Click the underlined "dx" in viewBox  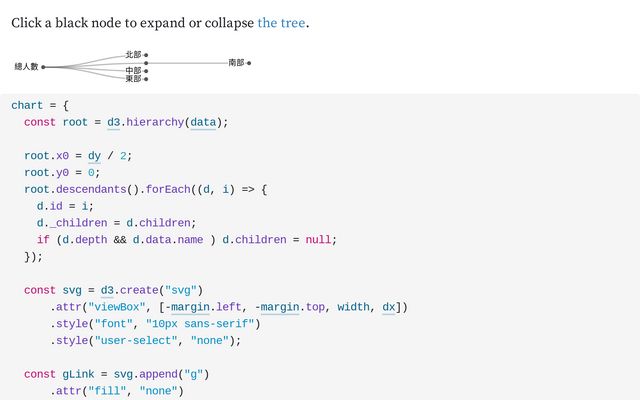tap(389, 307)
